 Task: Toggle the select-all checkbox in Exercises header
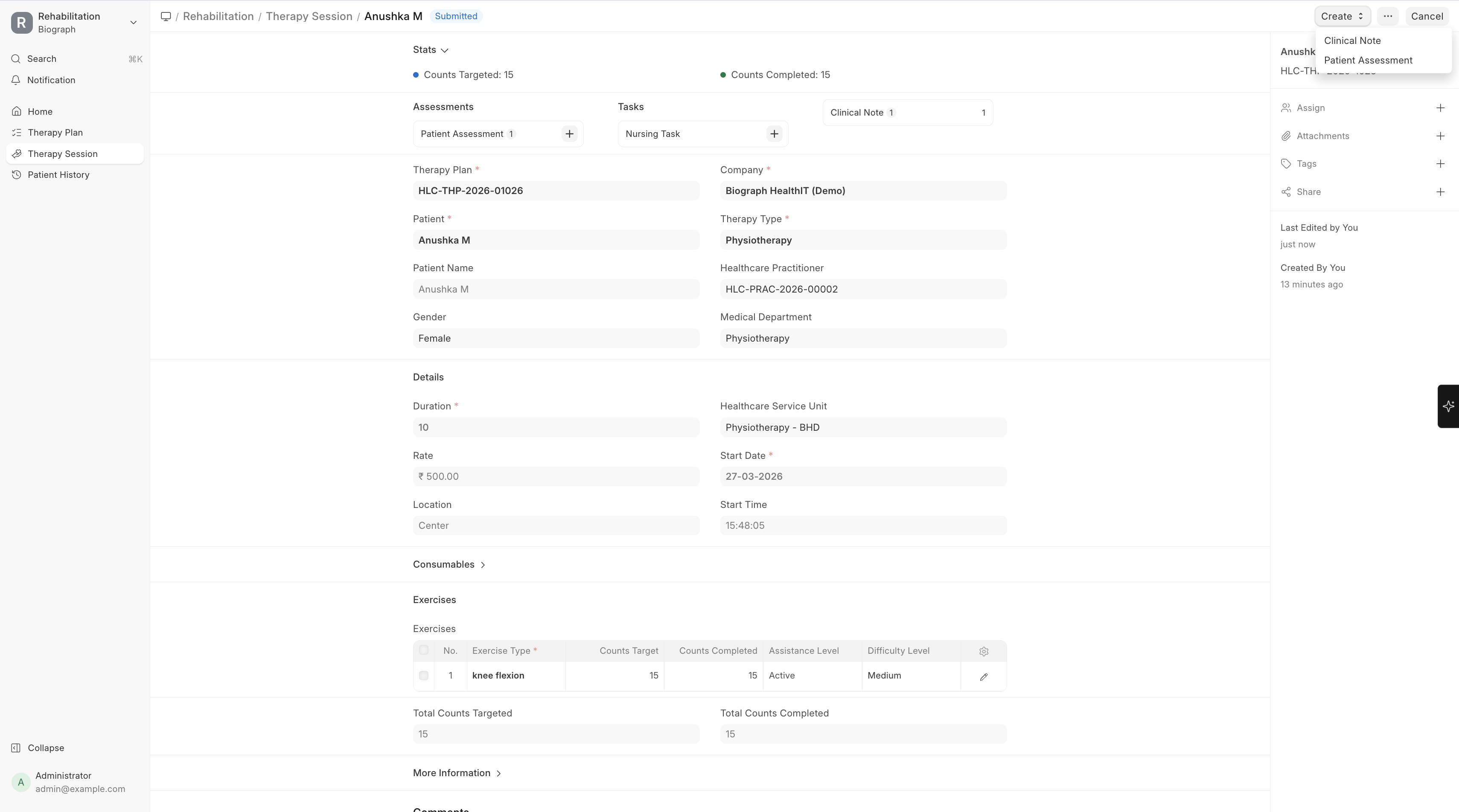click(x=424, y=650)
